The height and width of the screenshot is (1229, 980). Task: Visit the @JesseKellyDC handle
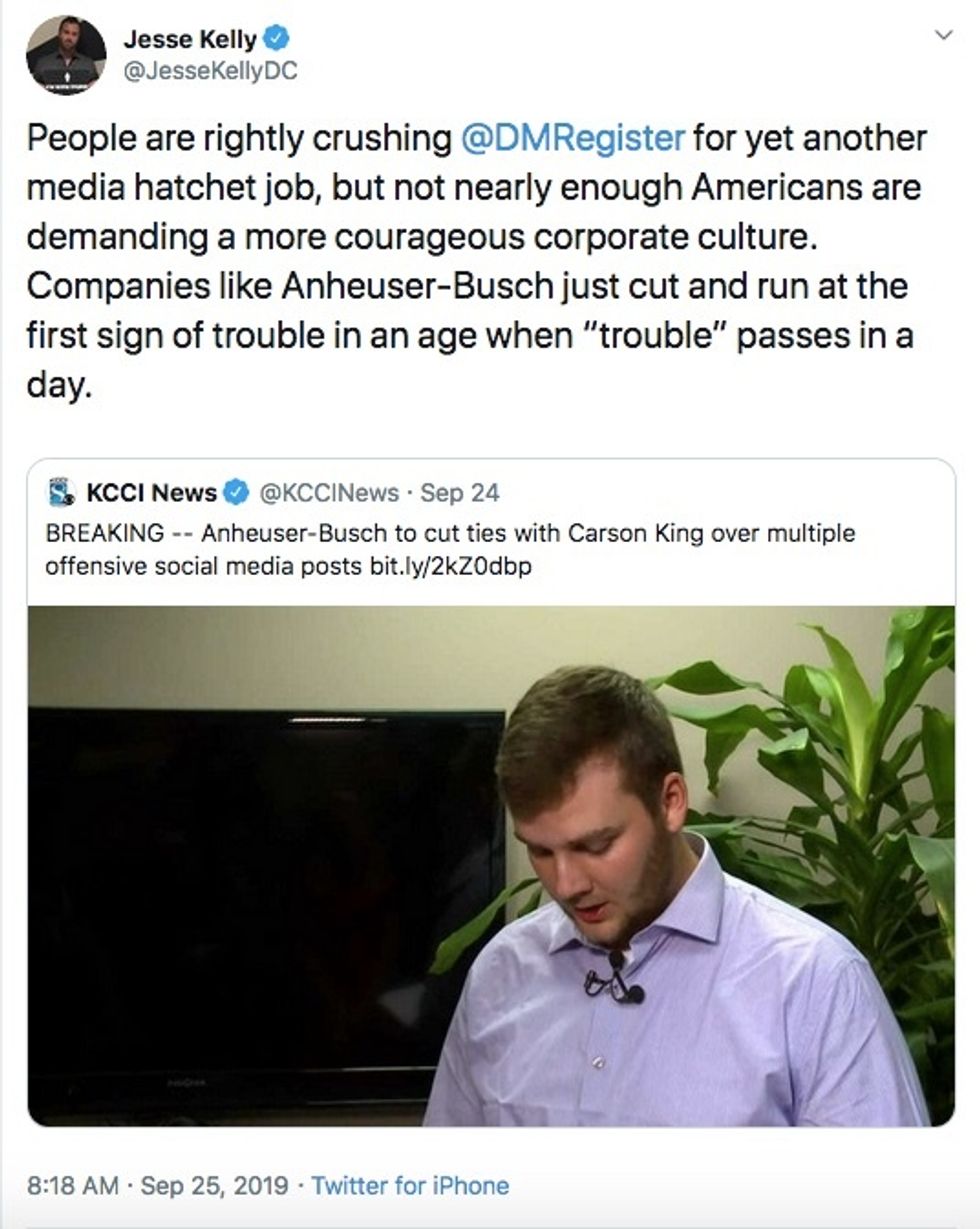[x=210, y=72]
